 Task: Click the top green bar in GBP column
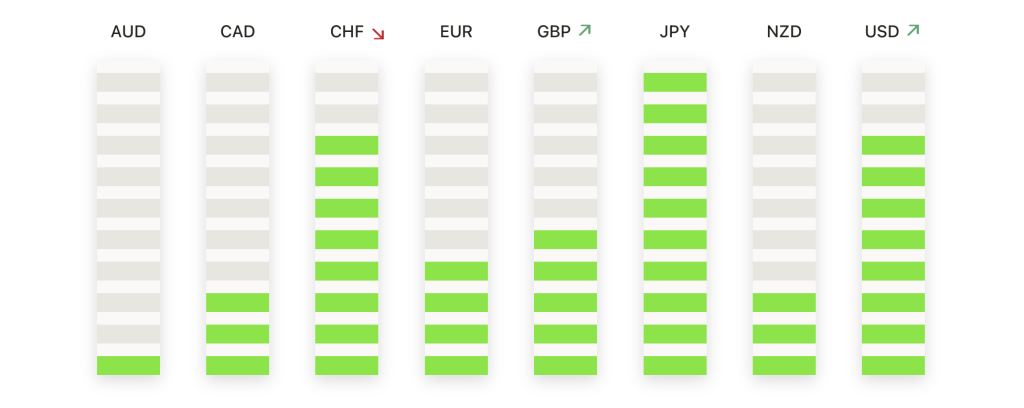(566, 240)
